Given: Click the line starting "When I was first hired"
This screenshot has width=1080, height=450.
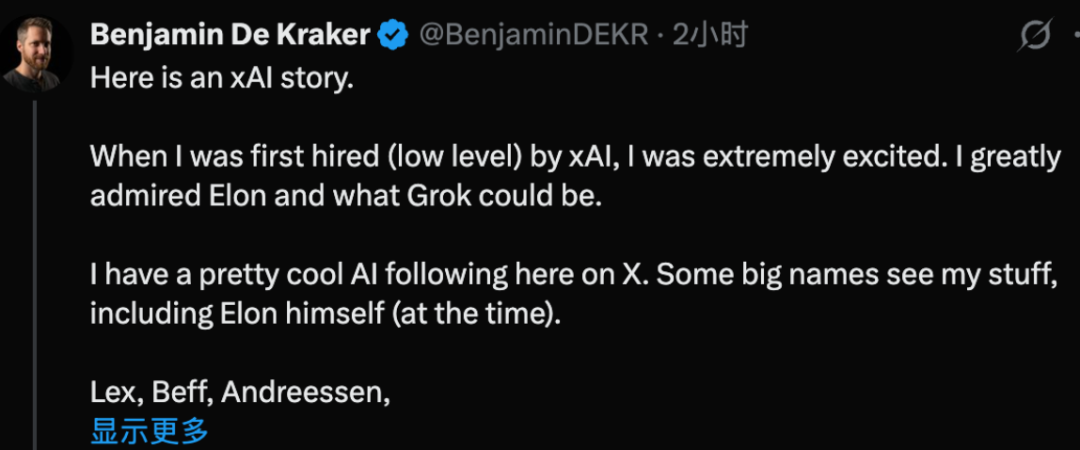Looking at the screenshot, I should point(575,157).
